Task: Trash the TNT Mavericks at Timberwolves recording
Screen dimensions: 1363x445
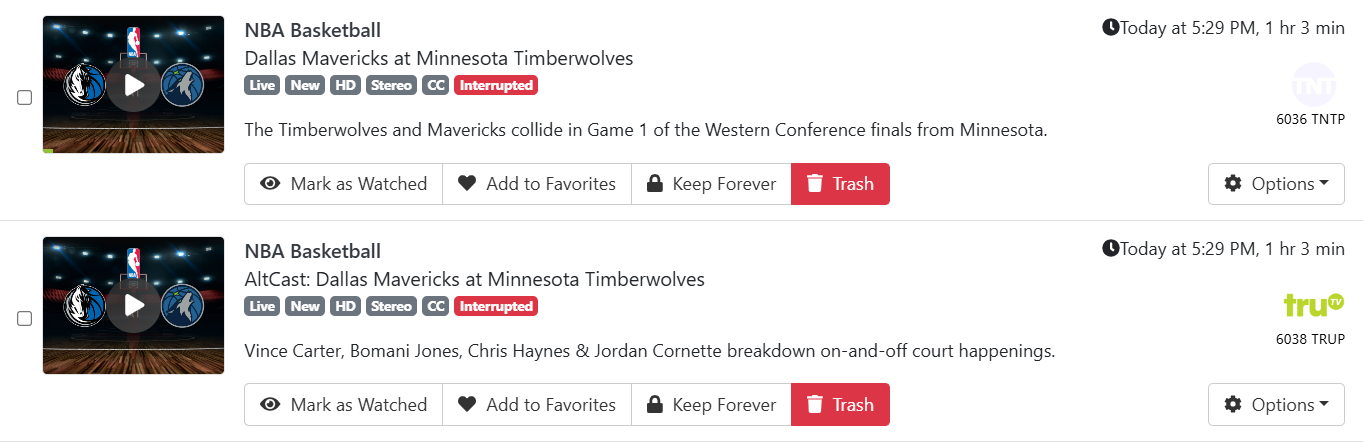Action: point(840,184)
